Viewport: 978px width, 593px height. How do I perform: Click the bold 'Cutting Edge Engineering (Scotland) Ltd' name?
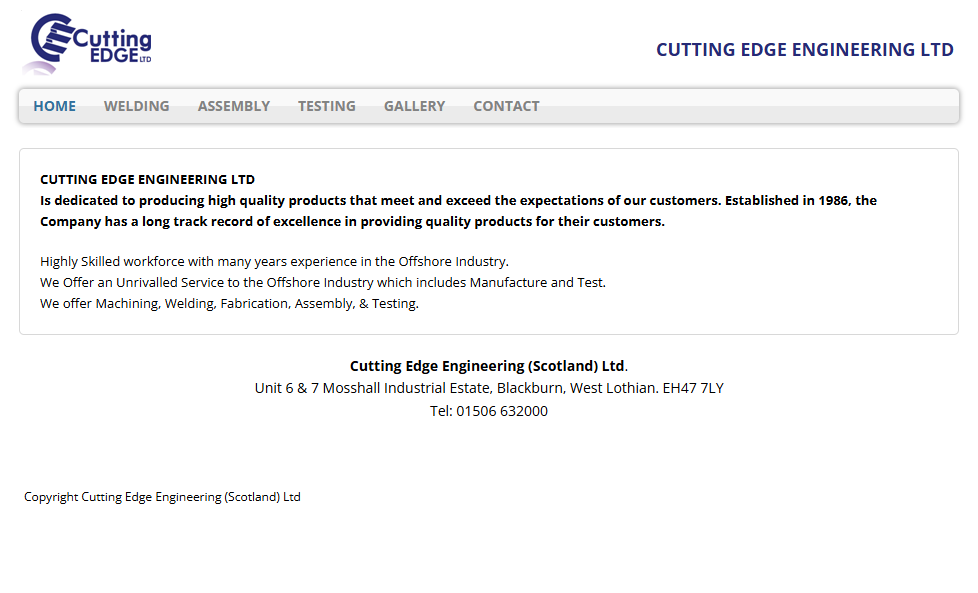tap(487, 366)
